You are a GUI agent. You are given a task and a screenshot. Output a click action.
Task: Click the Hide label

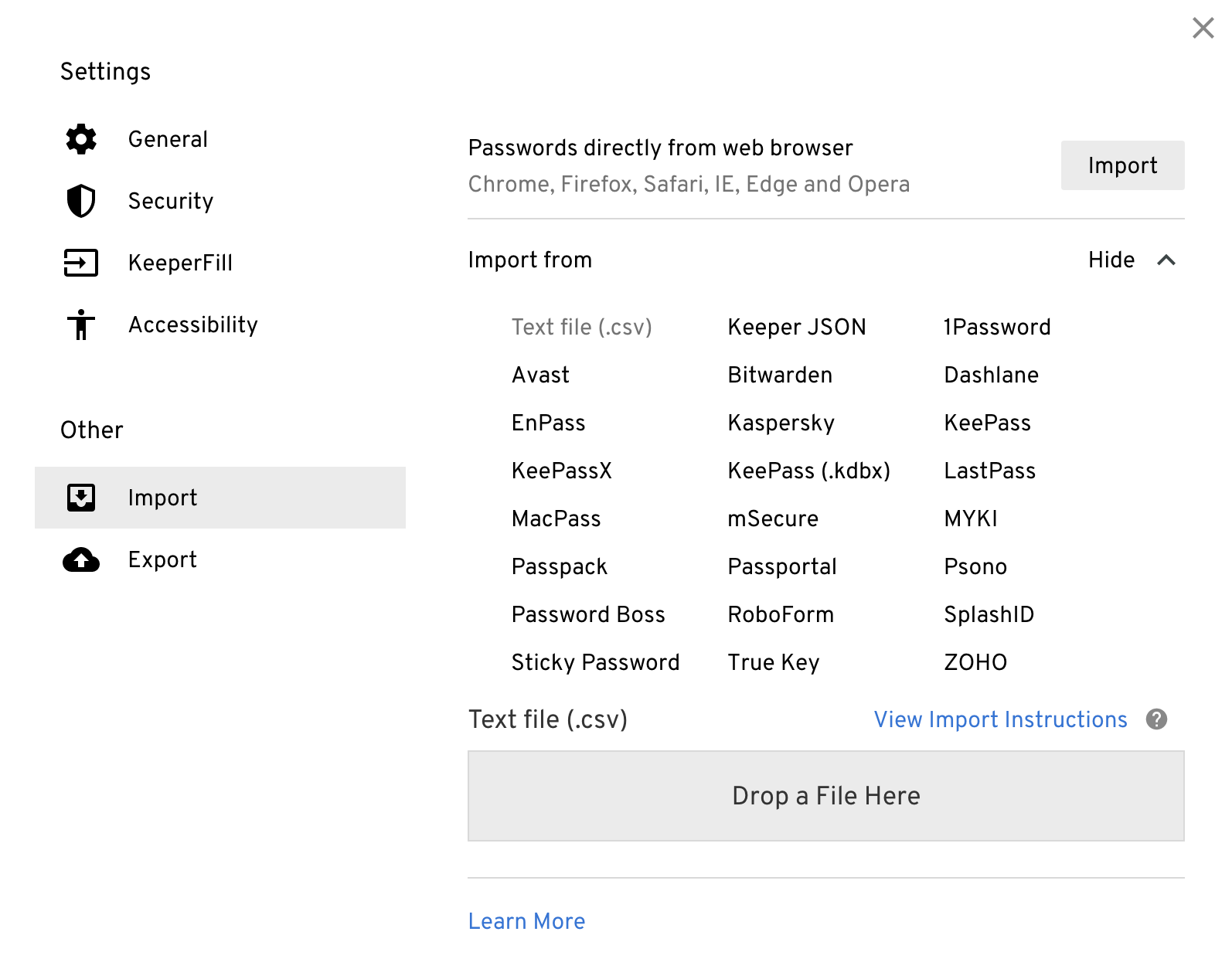pos(1111,260)
